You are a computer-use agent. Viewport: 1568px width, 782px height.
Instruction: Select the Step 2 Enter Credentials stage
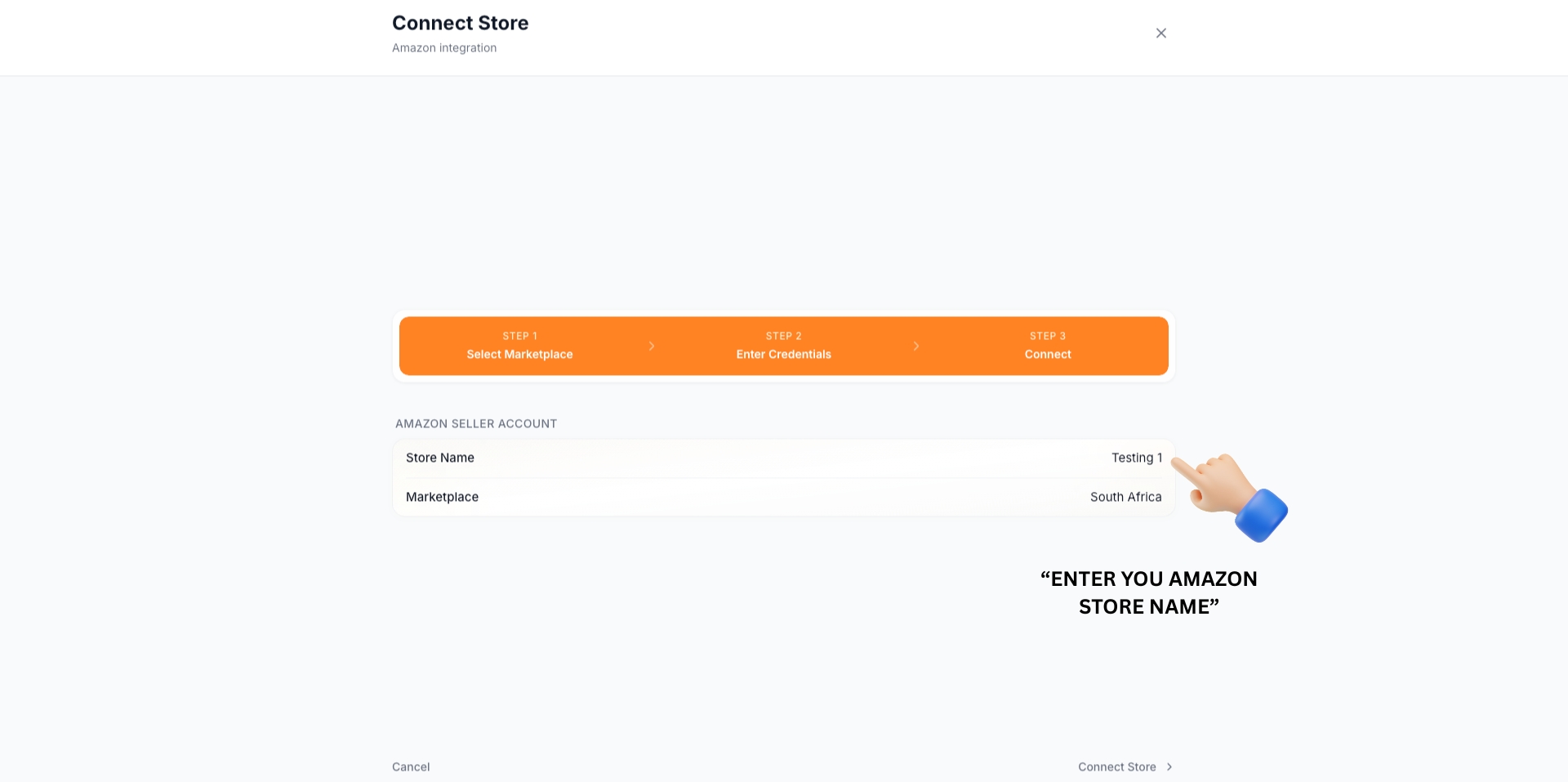click(x=783, y=346)
